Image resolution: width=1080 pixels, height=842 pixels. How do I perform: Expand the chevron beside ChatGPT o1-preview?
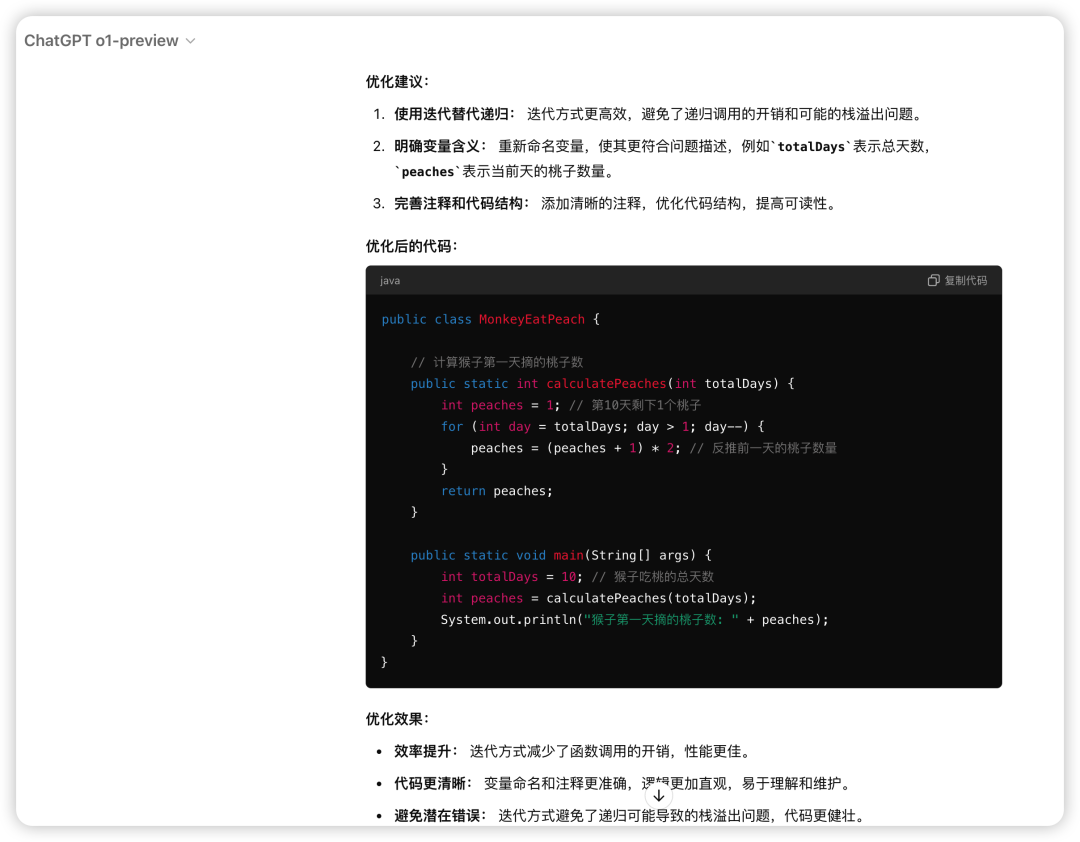(x=191, y=41)
